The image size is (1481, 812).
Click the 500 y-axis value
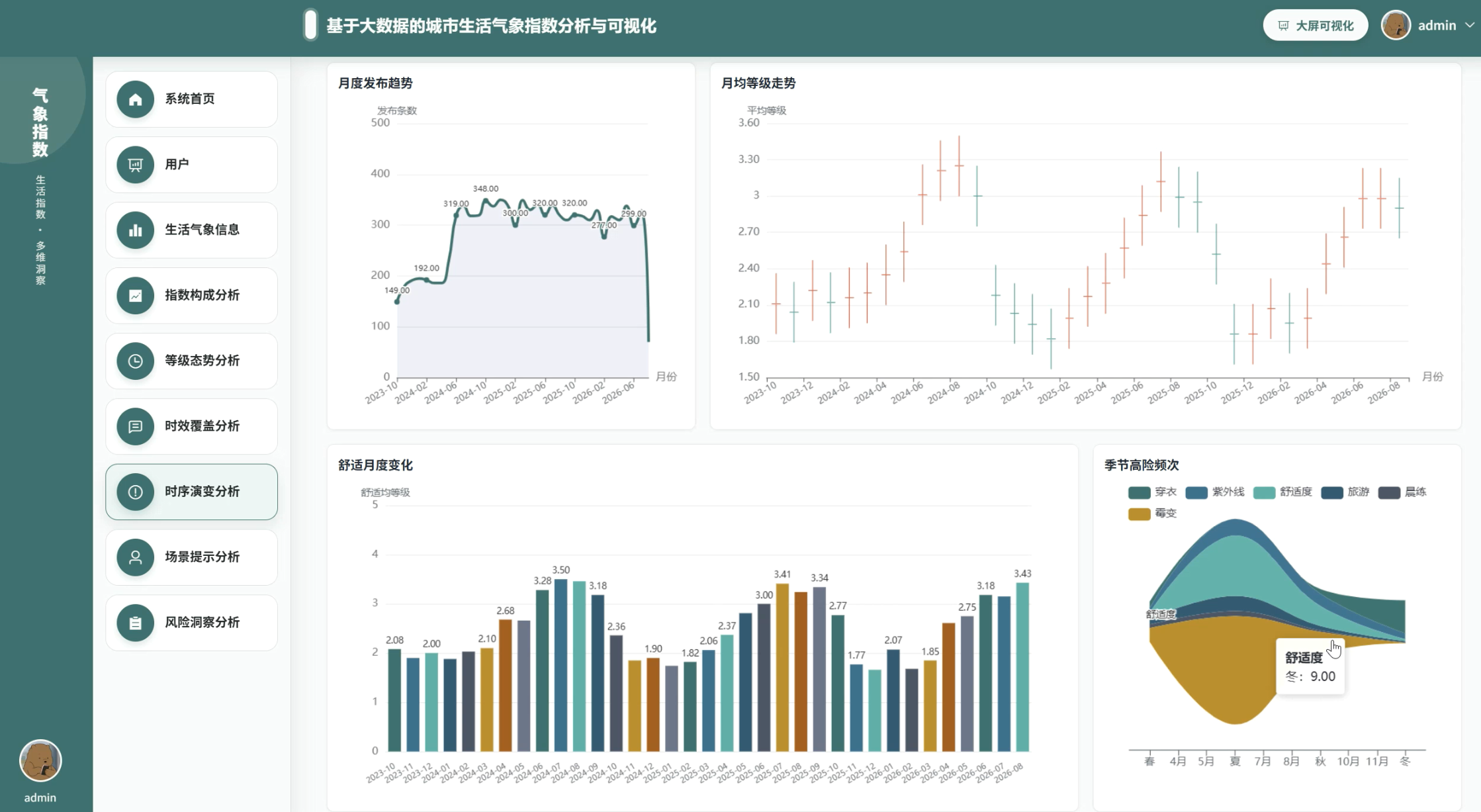click(x=381, y=122)
